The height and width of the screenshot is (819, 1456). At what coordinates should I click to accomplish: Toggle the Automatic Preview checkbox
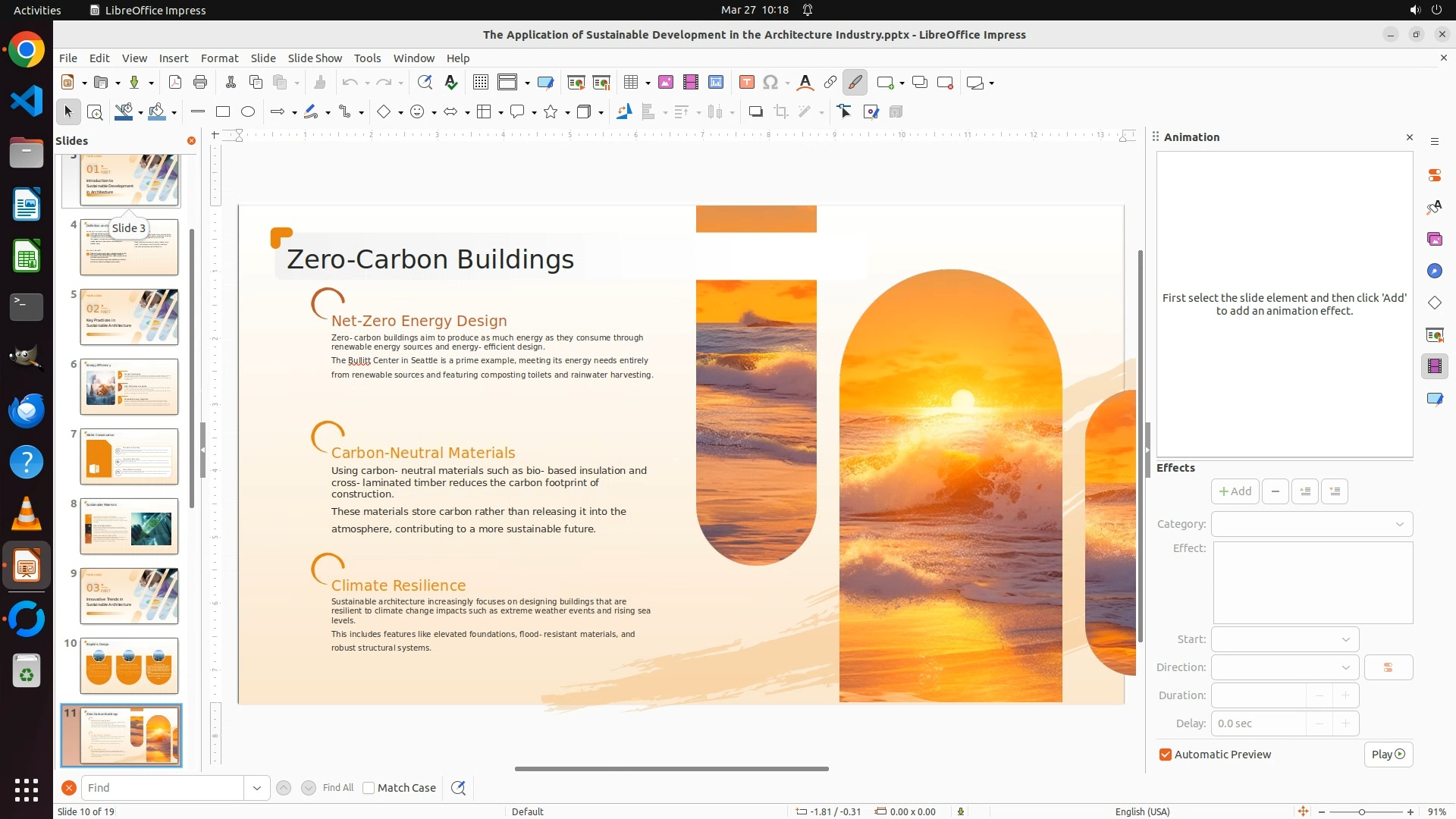[1166, 755]
